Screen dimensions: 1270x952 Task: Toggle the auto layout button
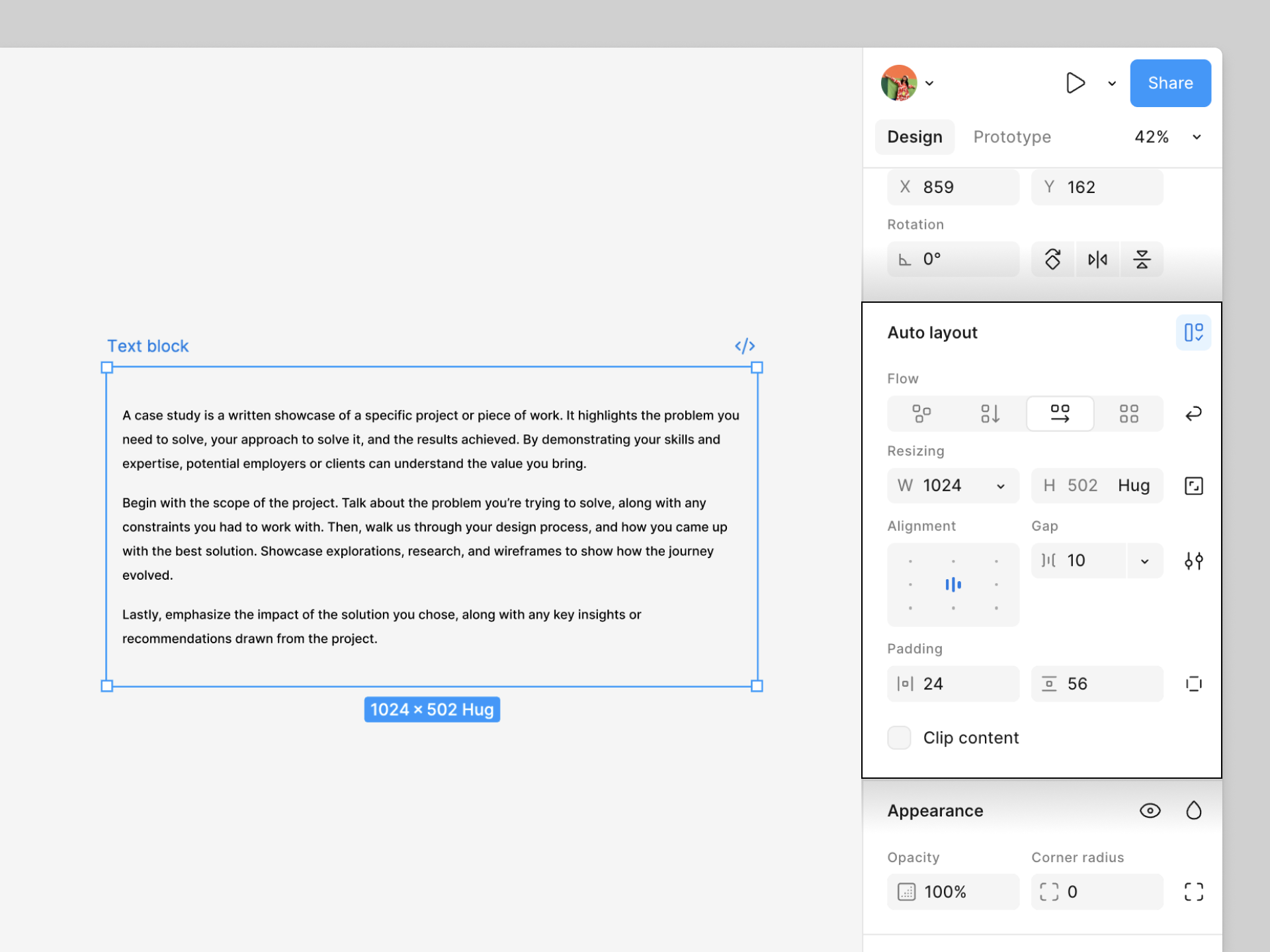1193,333
